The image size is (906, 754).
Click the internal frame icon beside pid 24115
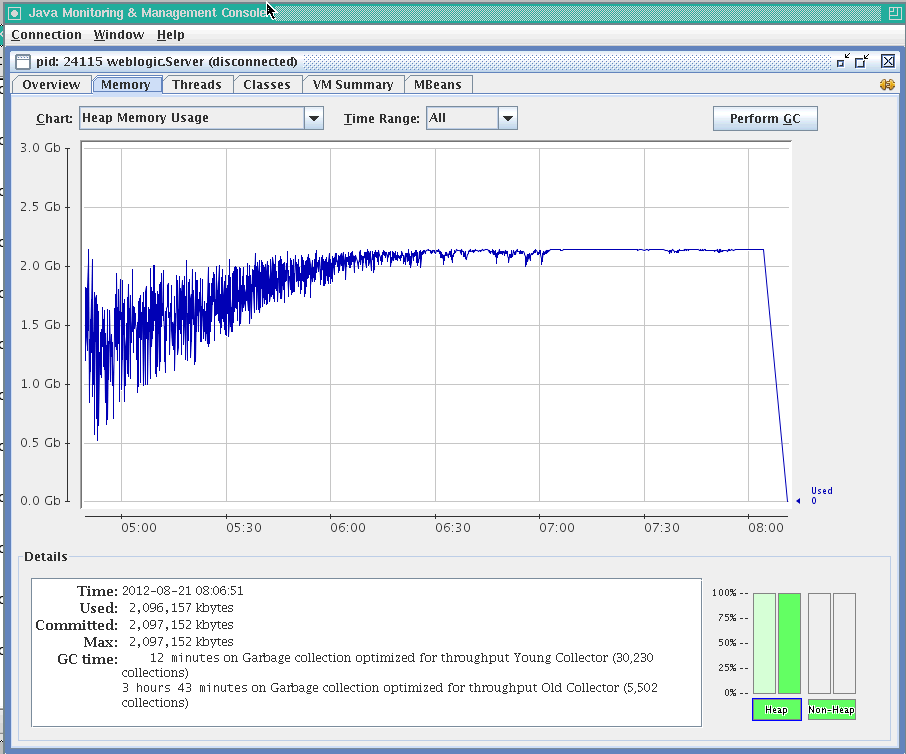click(x=23, y=62)
